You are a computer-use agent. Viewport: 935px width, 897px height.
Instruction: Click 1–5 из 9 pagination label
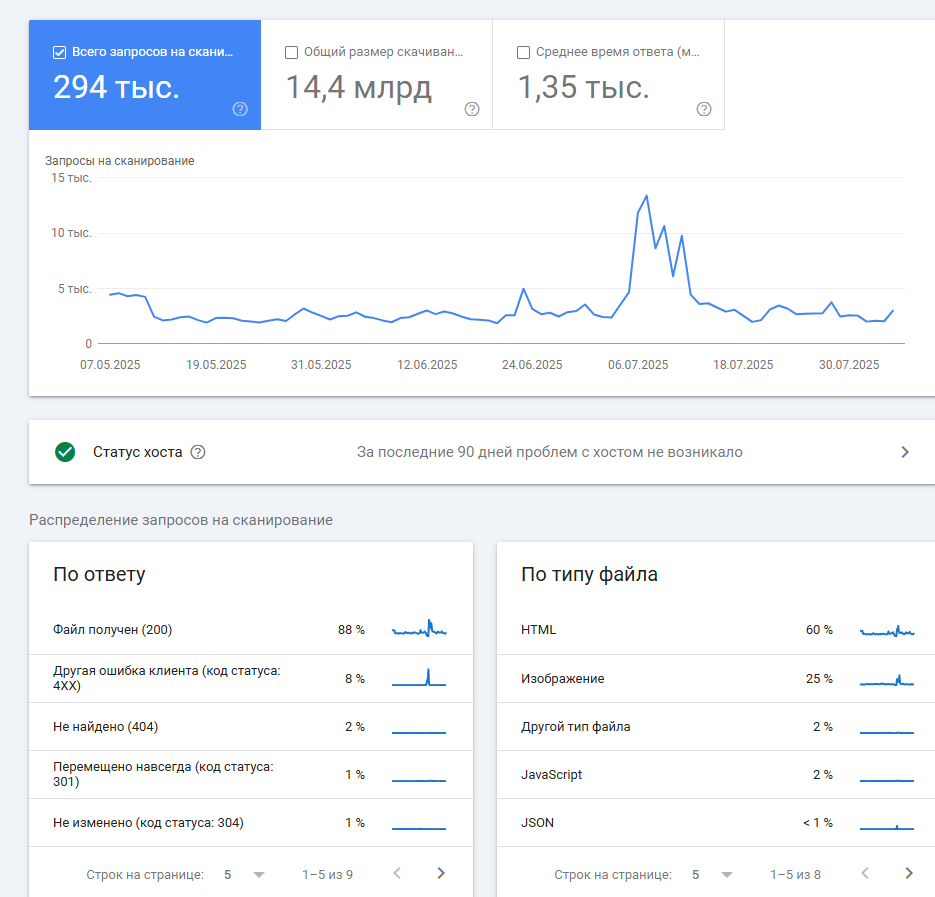(327, 874)
